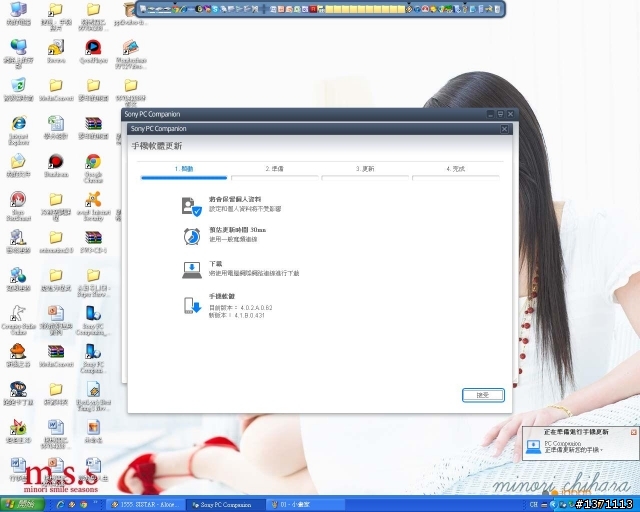This screenshot has width=640, height=512.
Task: Close the inner Sony PC Companion dialog
Action: [504, 129]
